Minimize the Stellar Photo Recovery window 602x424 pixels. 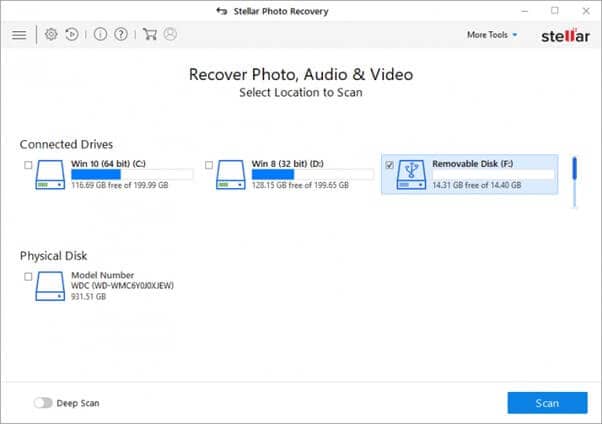coord(524,11)
